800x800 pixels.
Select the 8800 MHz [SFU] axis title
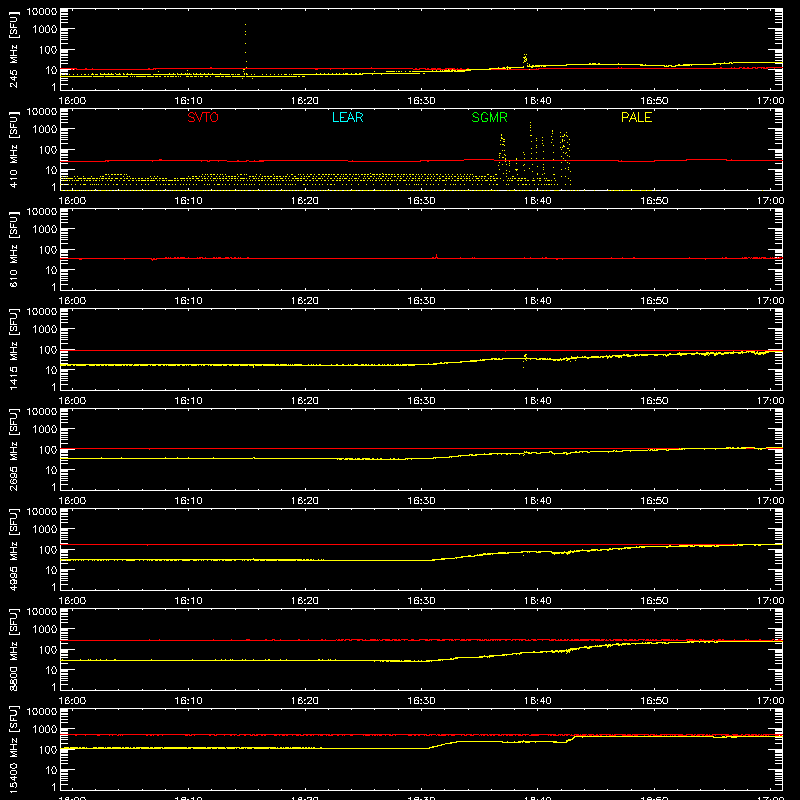(x=14, y=649)
